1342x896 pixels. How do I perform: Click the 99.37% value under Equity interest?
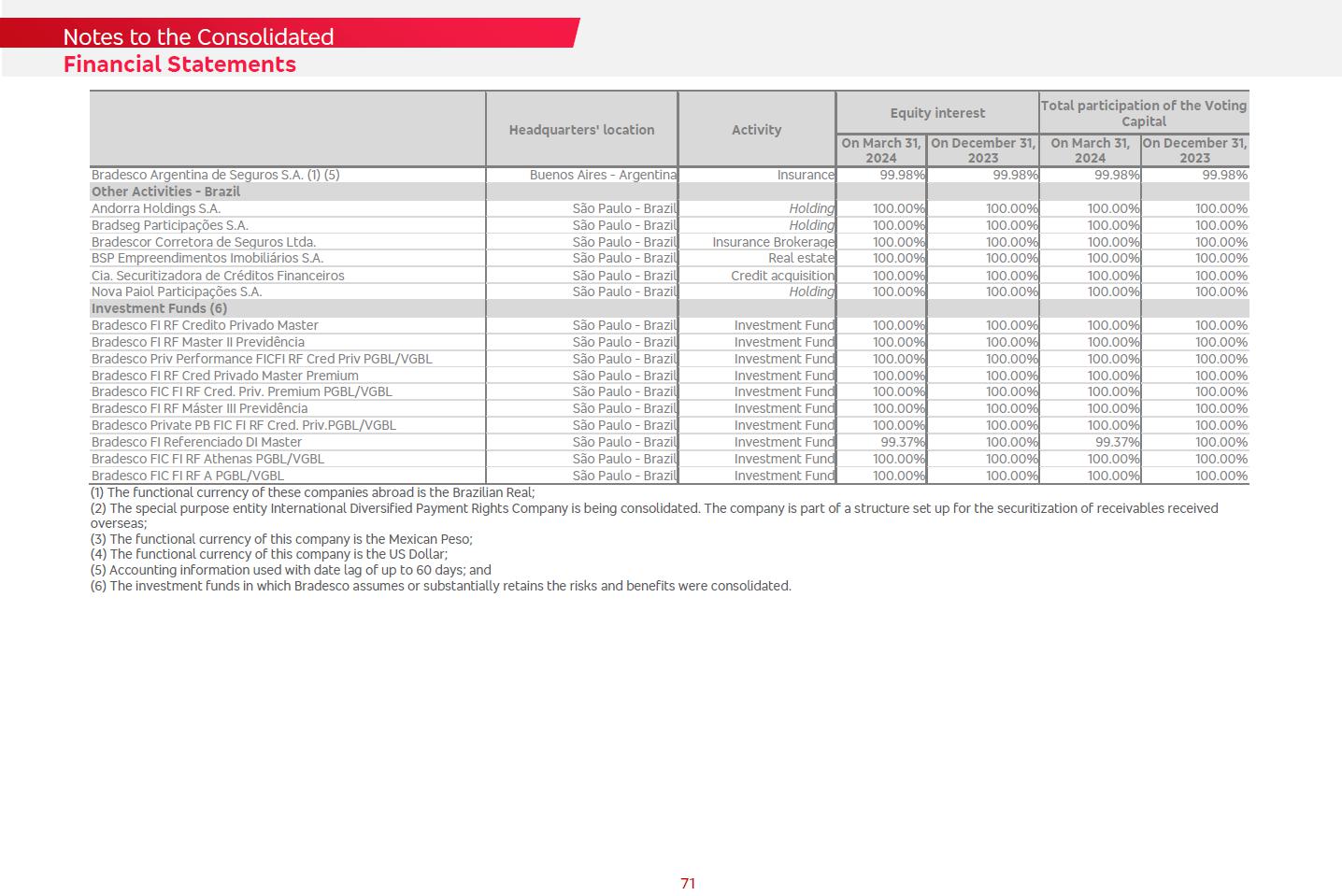(902, 442)
